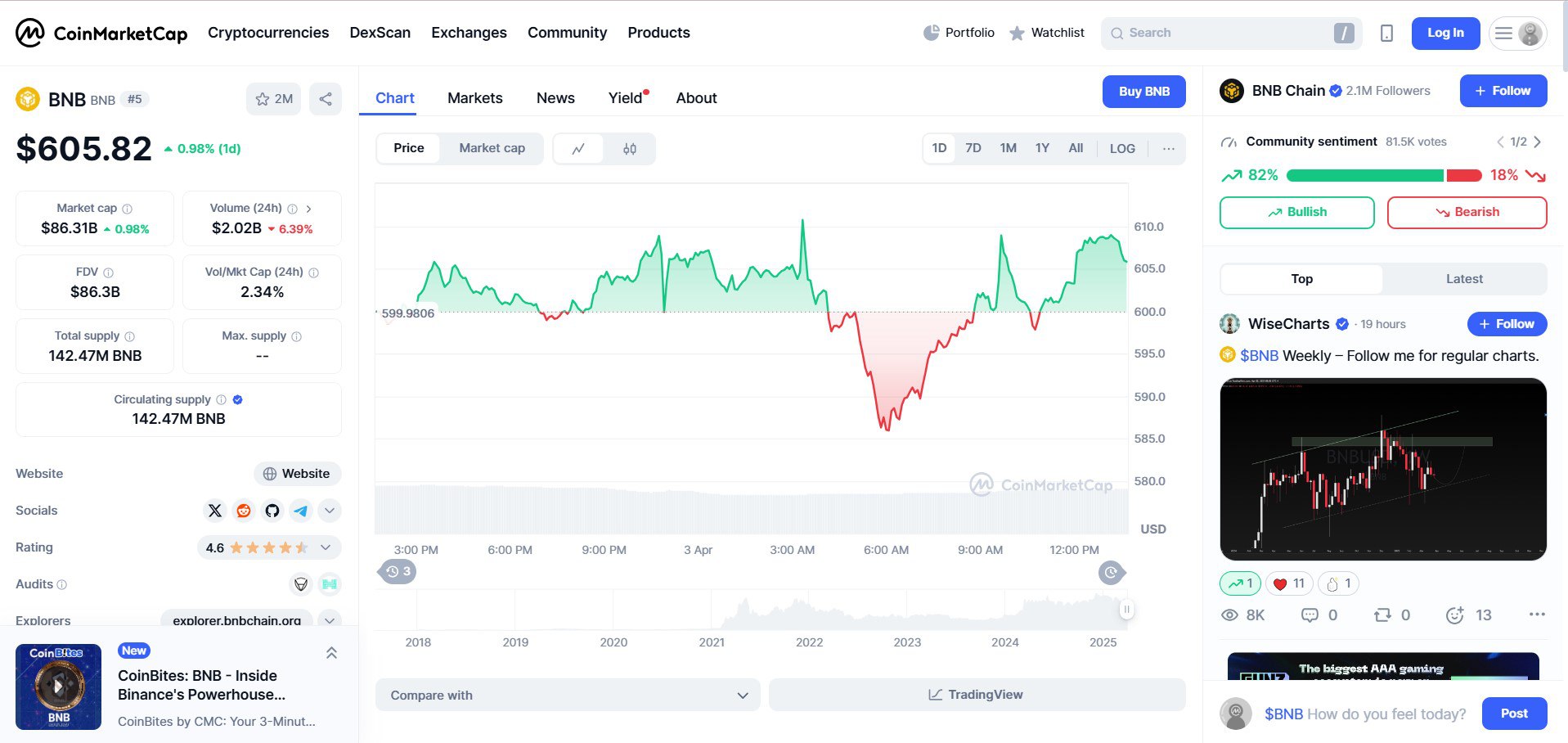Open the X (Twitter) social link
Screen dimensions: 1568x743
tap(215, 511)
